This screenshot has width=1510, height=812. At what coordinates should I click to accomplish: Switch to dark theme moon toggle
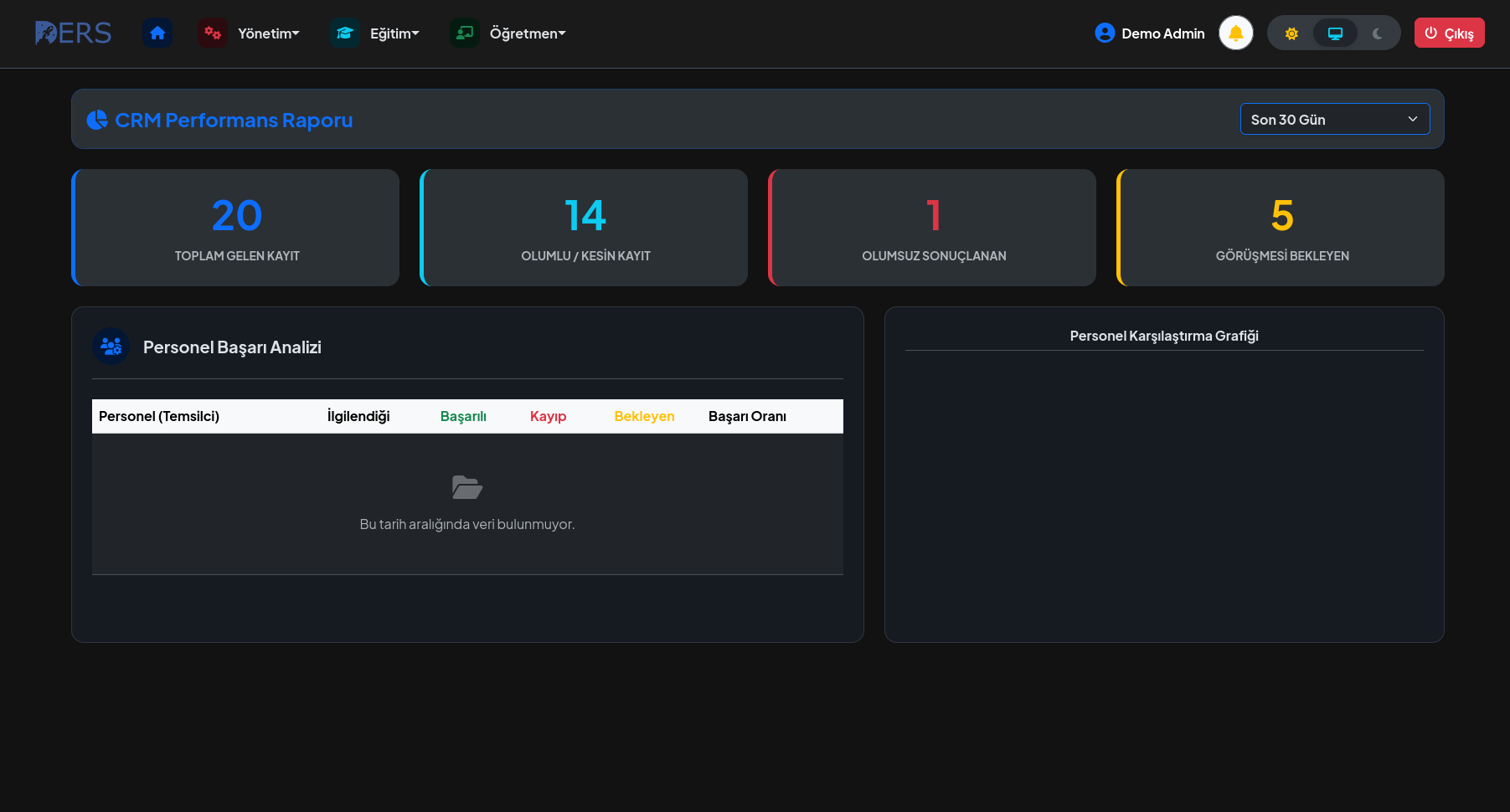[1378, 33]
